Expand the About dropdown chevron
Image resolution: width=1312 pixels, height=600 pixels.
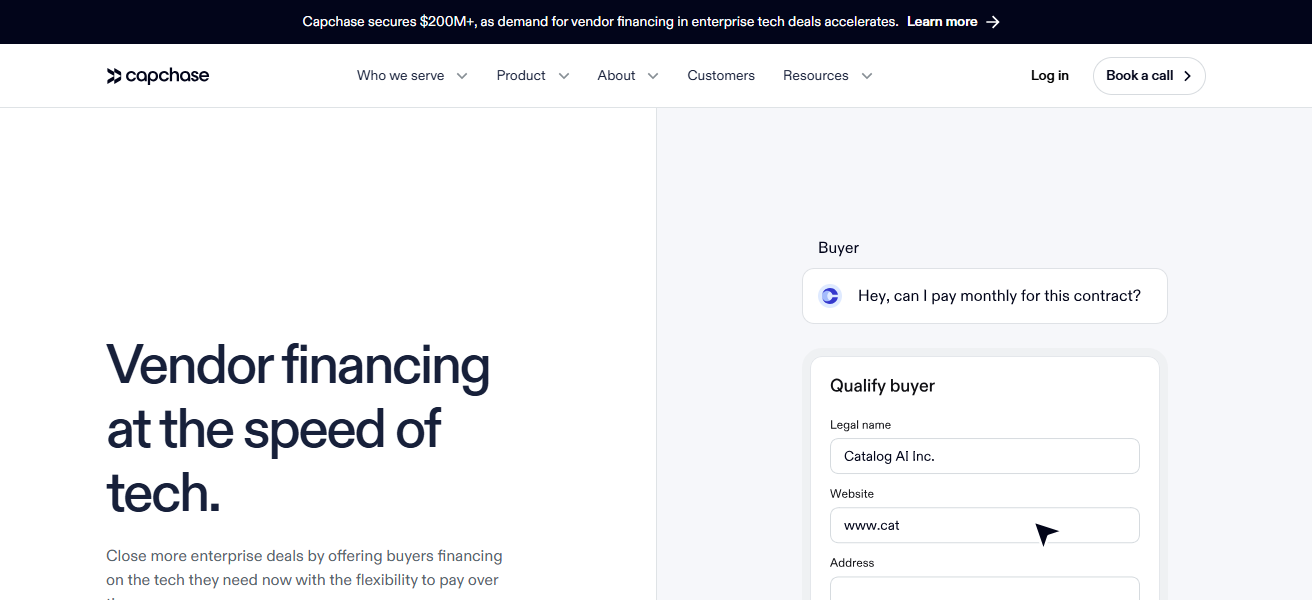coord(653,76)
